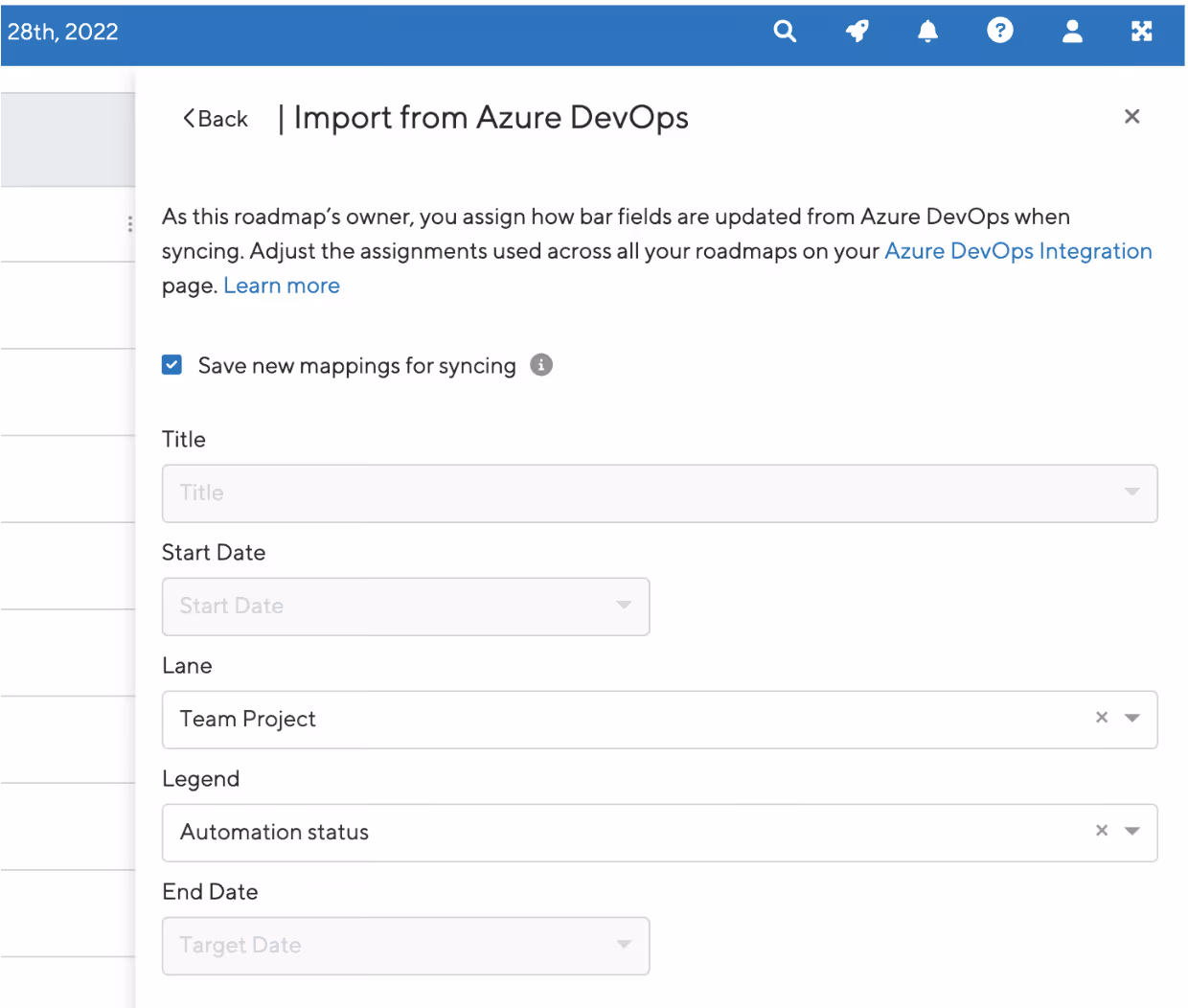The image size is (1188, 1008).
Task: Open notifications bell
Action: click(927, 32)
